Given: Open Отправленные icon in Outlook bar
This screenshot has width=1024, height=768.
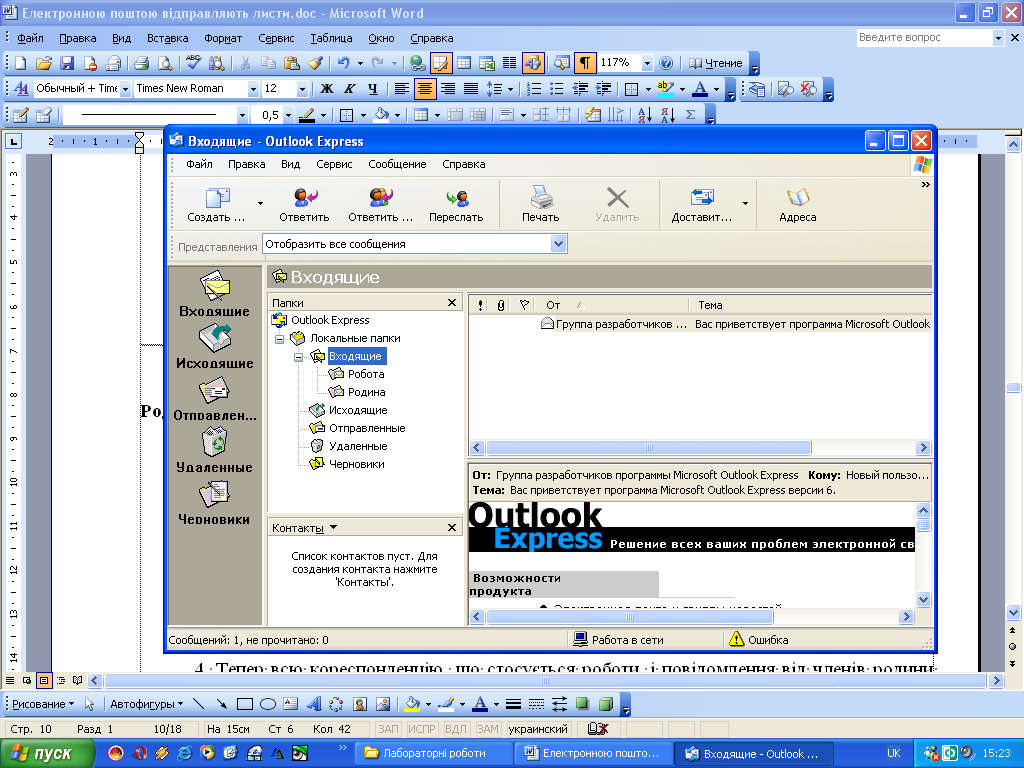Looking at the screenshot, I should coord(215,399).
